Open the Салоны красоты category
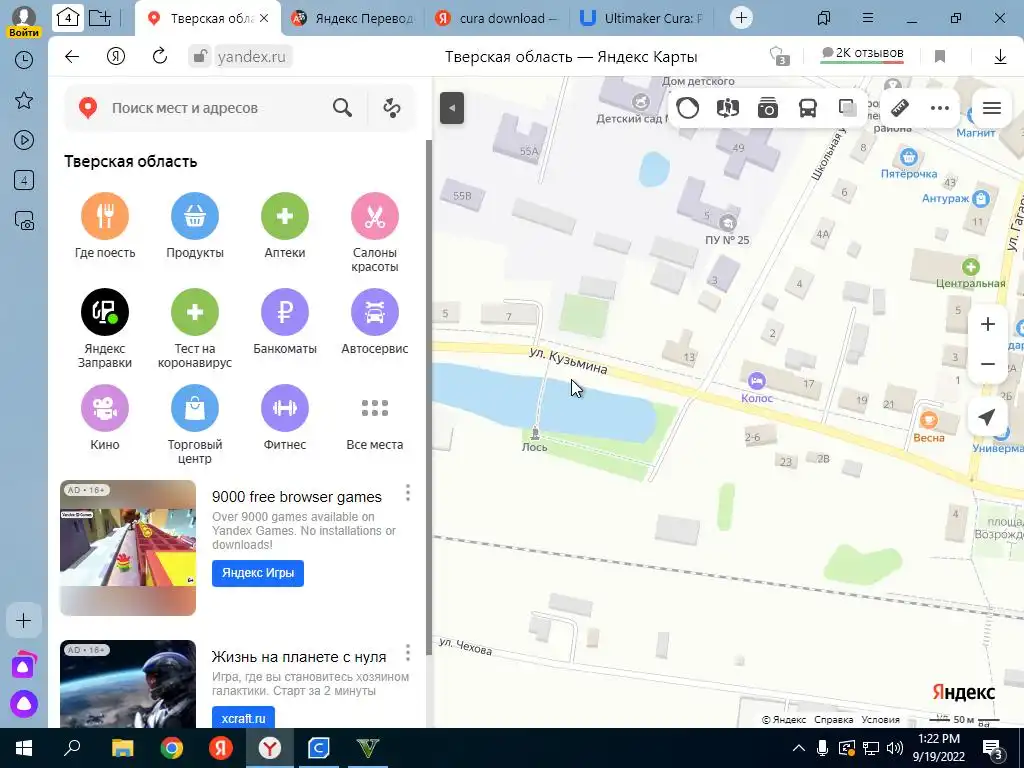Screen dimensions: 1024x768 pyautogui.click(x=375, y=232)
